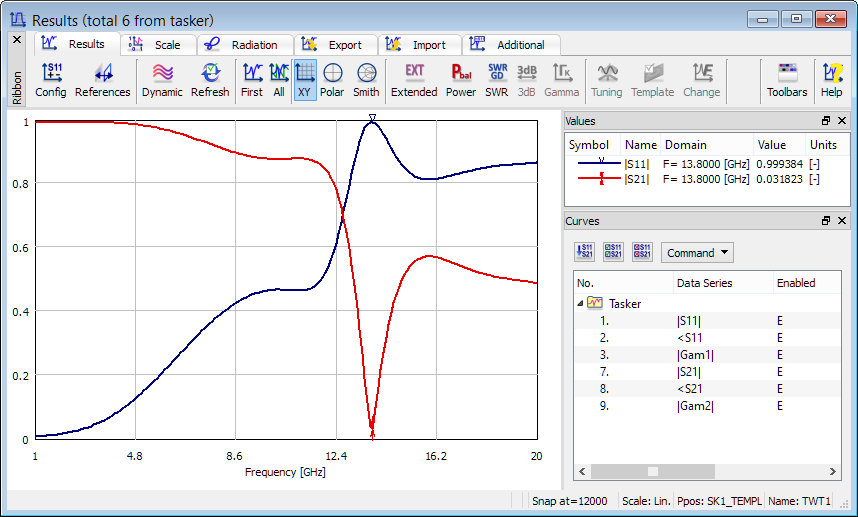858x517 pixels.
Task: Switch to the Scale tab
Action: (x=158, y=45)
